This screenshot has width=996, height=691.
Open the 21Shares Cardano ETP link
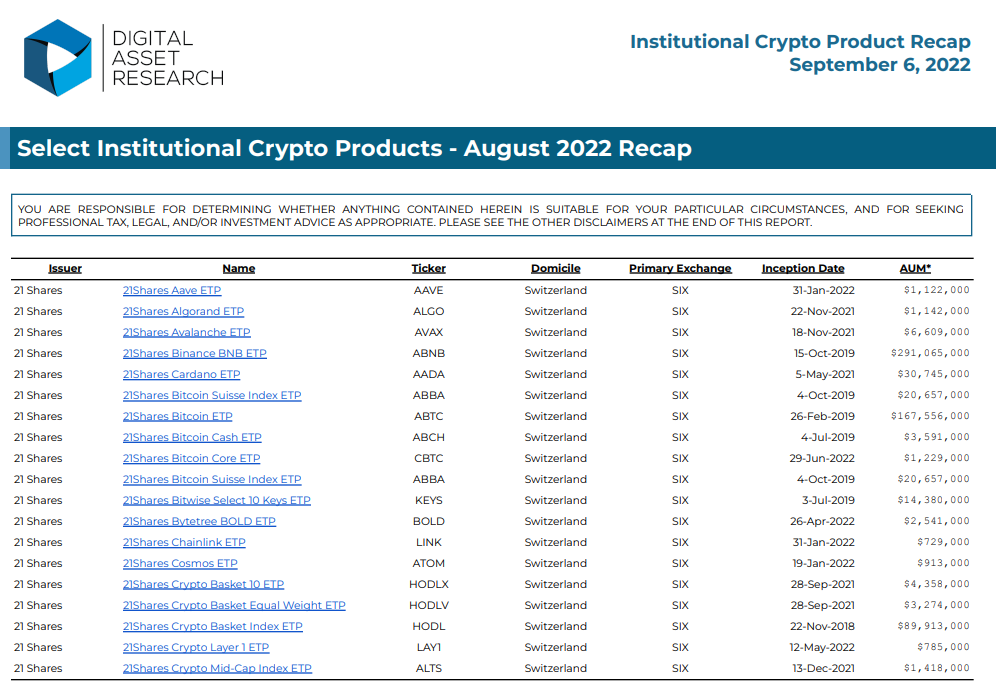[x=181, y=374]
